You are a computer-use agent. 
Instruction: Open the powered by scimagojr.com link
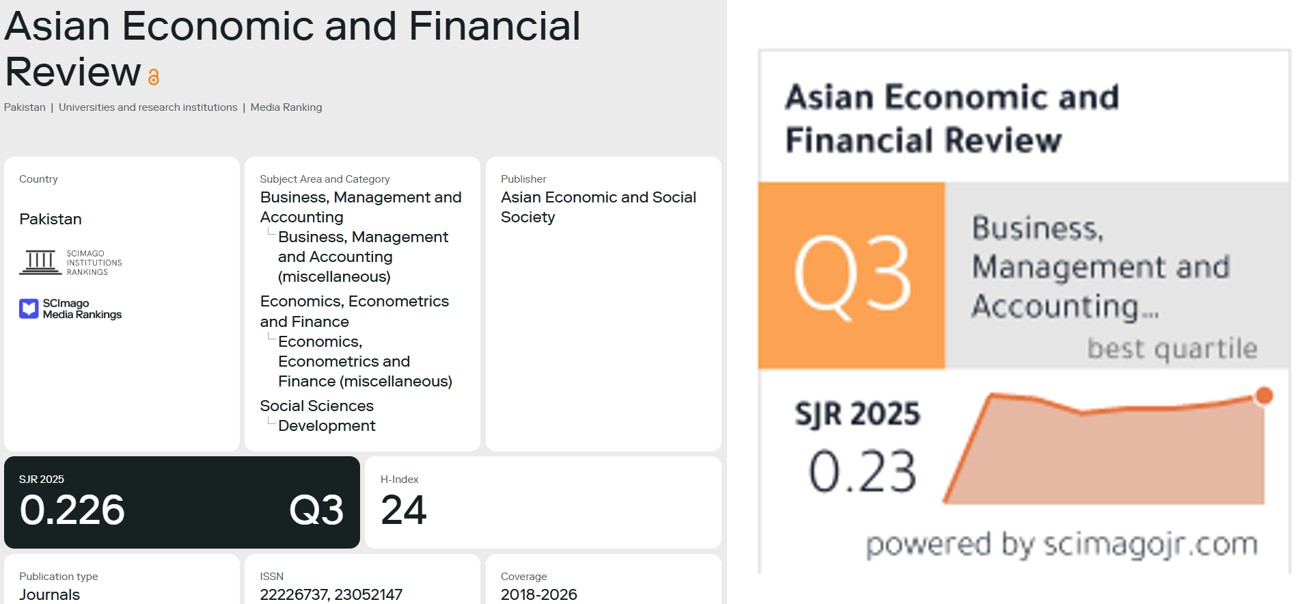pos(1061,544)
